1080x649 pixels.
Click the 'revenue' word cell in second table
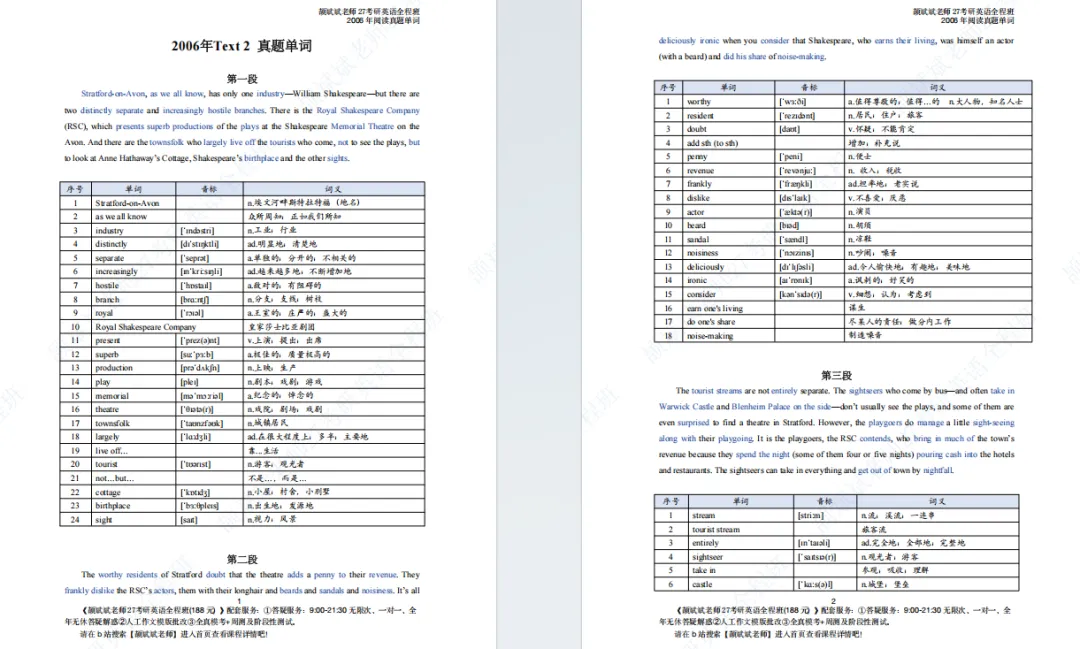coord(729,170)
